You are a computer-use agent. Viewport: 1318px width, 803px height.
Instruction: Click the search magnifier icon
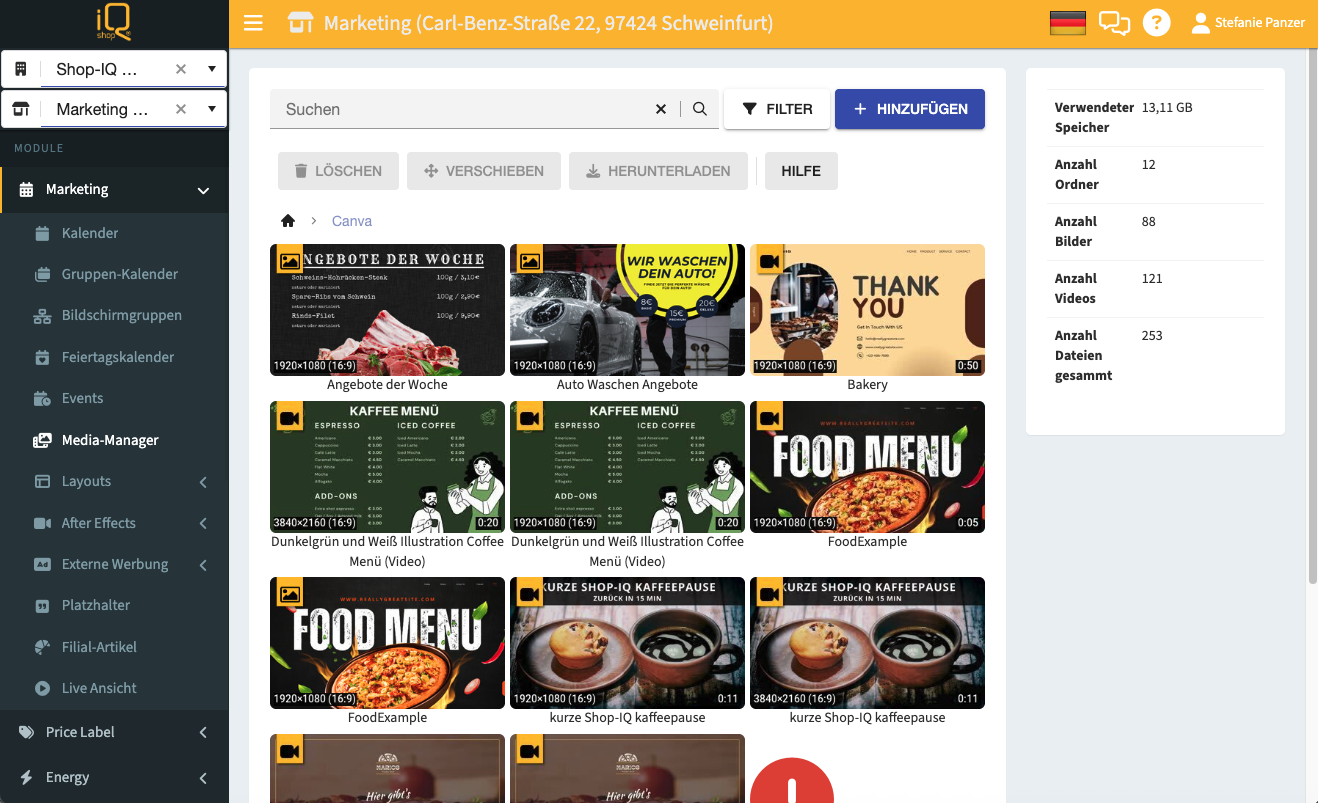click(x=700, y=109)
